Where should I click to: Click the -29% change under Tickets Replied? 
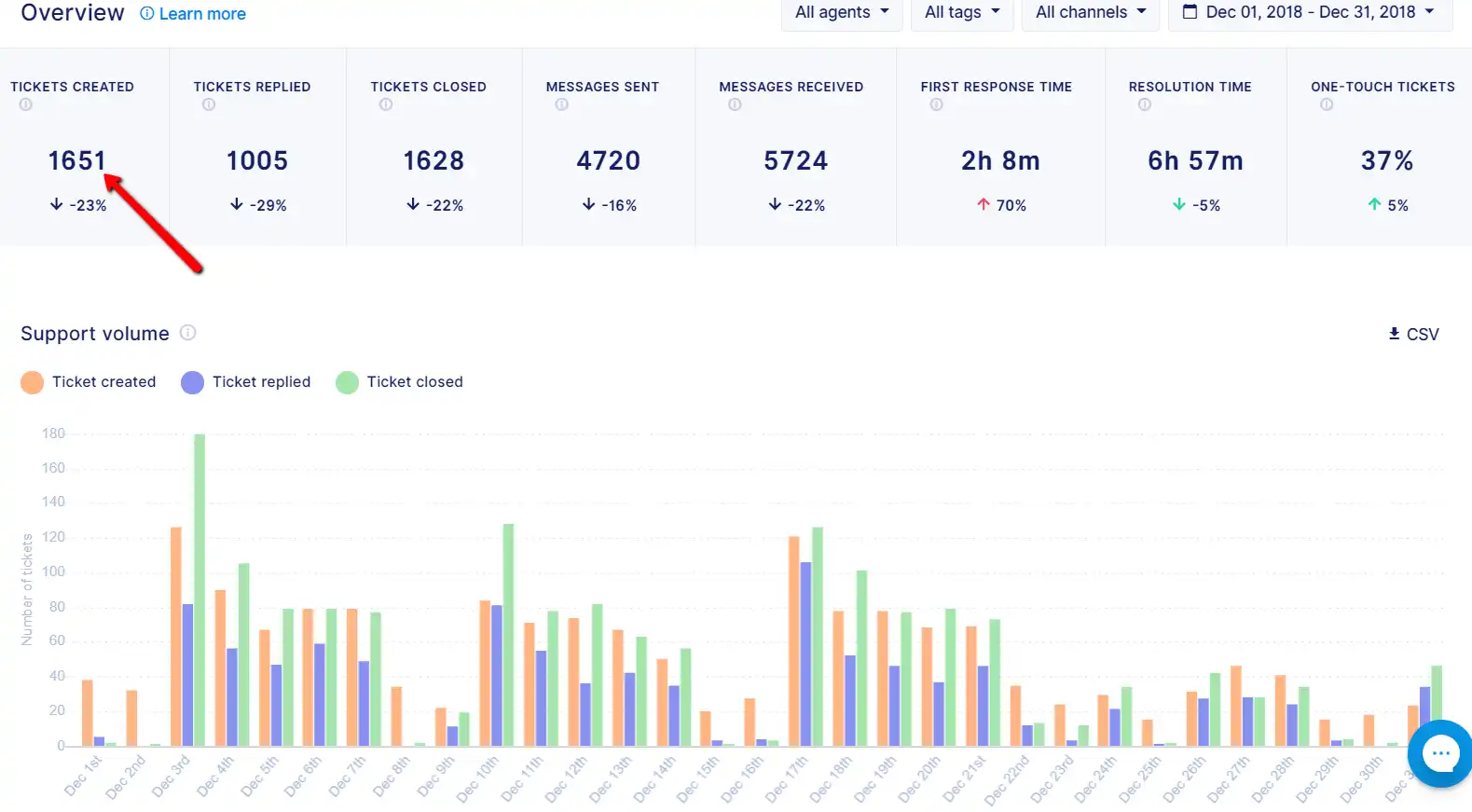click(258, 205)
